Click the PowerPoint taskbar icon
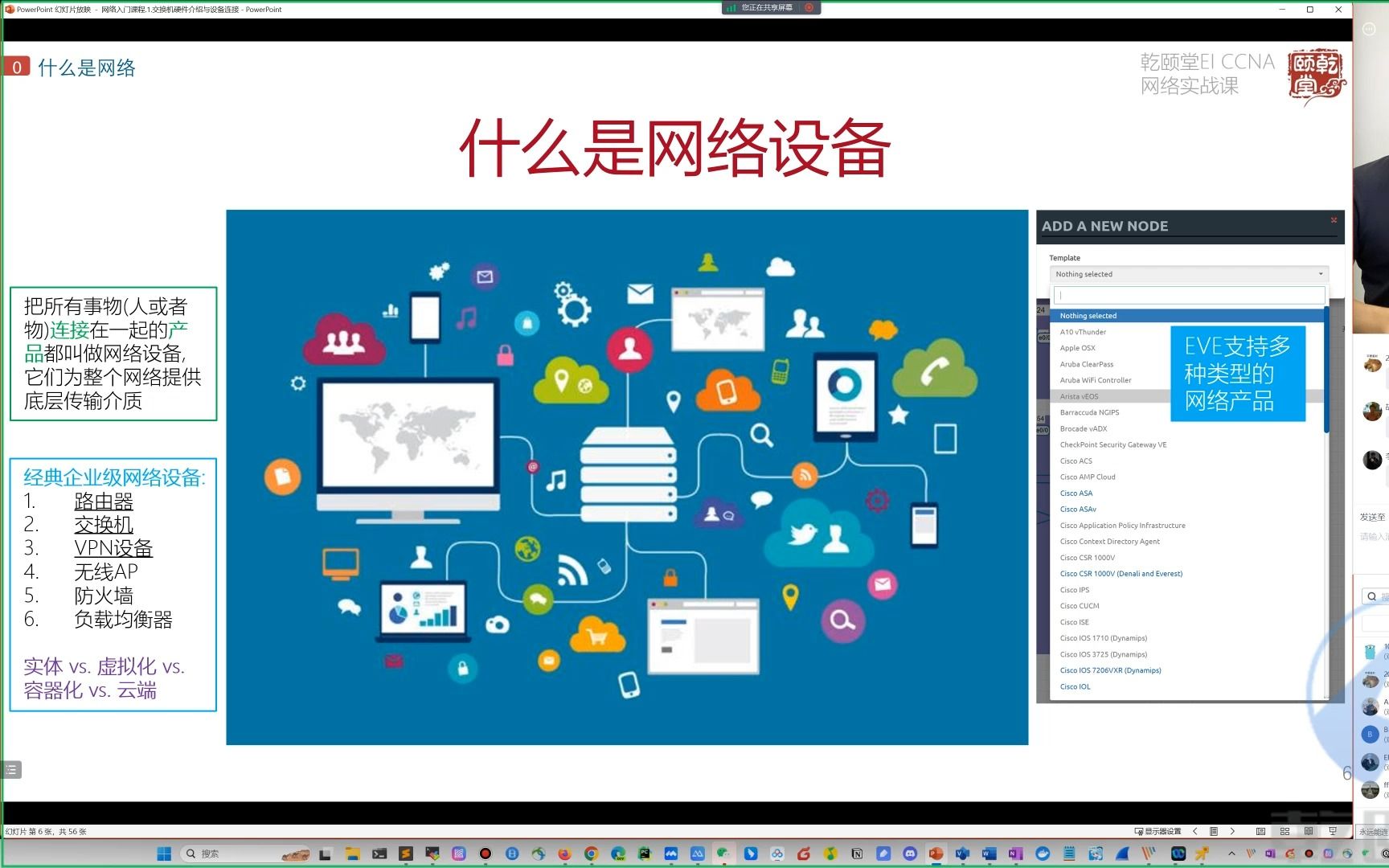The image size is (1389, 868). pyautogui.click(x=936, y=854)
